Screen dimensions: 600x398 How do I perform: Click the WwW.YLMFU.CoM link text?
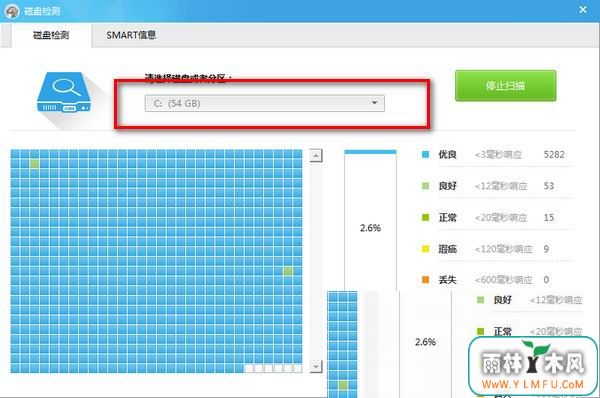533,384
